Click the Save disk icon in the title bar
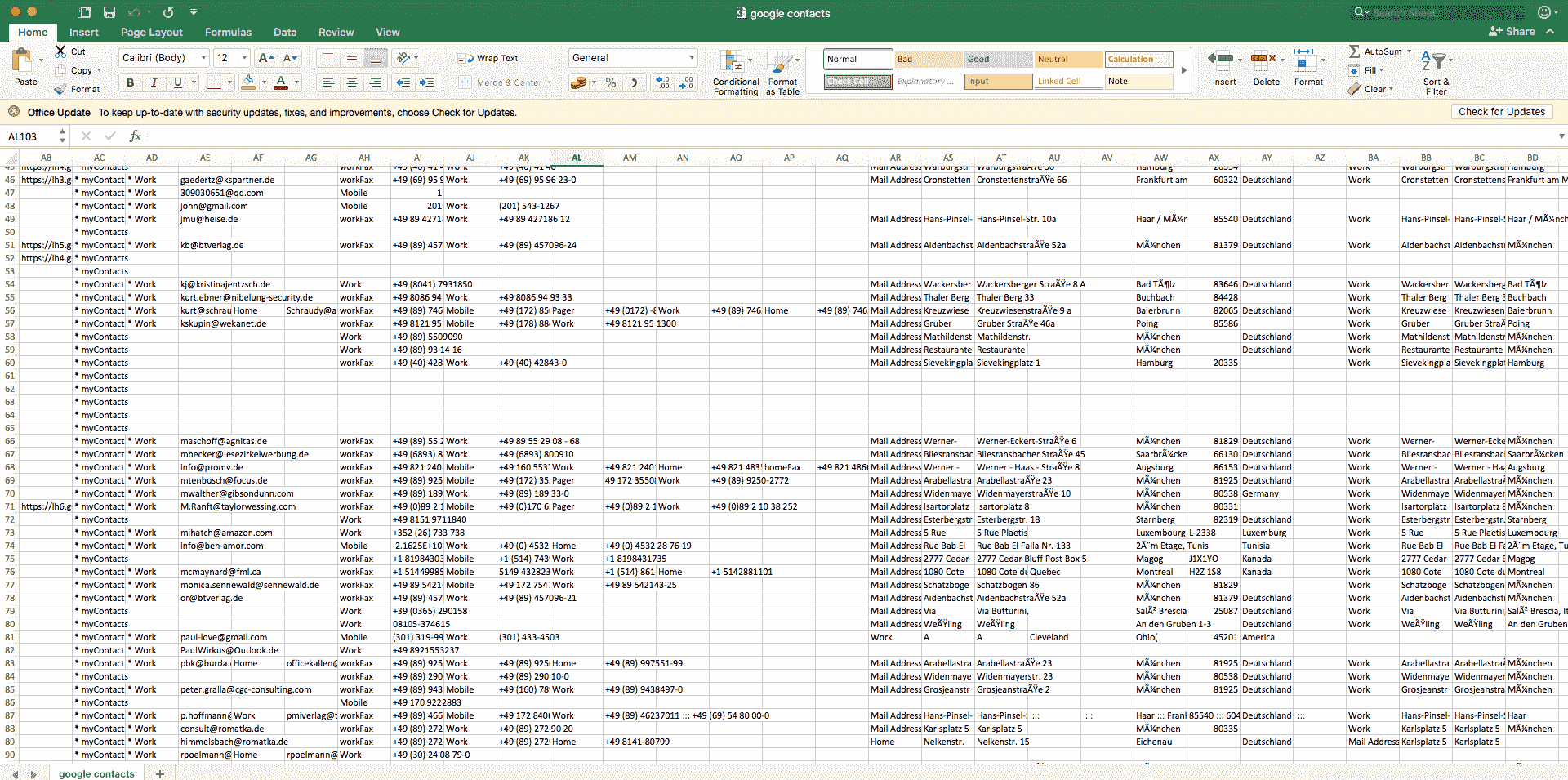 tap(109, 12)
